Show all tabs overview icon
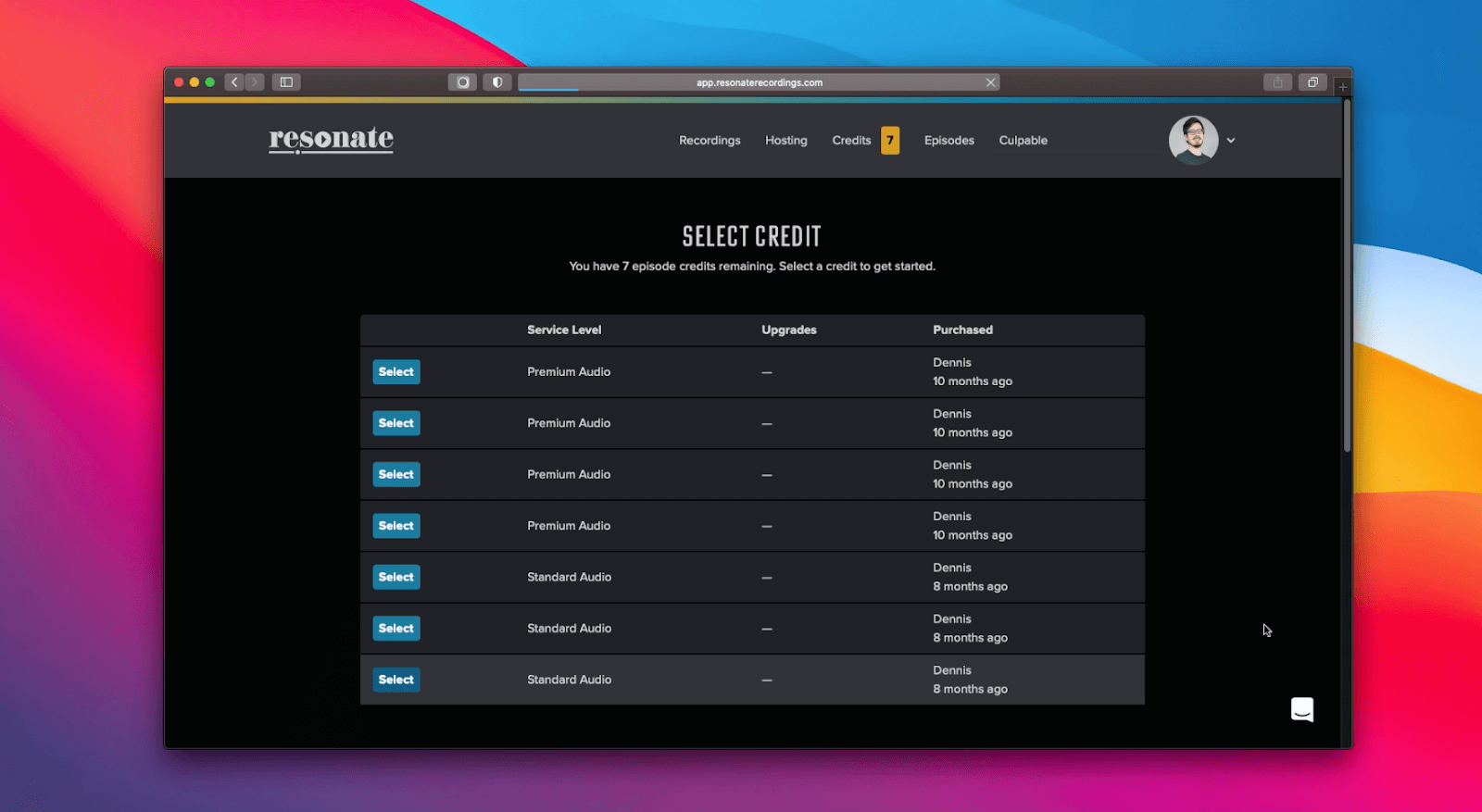1482x812 pixels. pos(1312,82)
